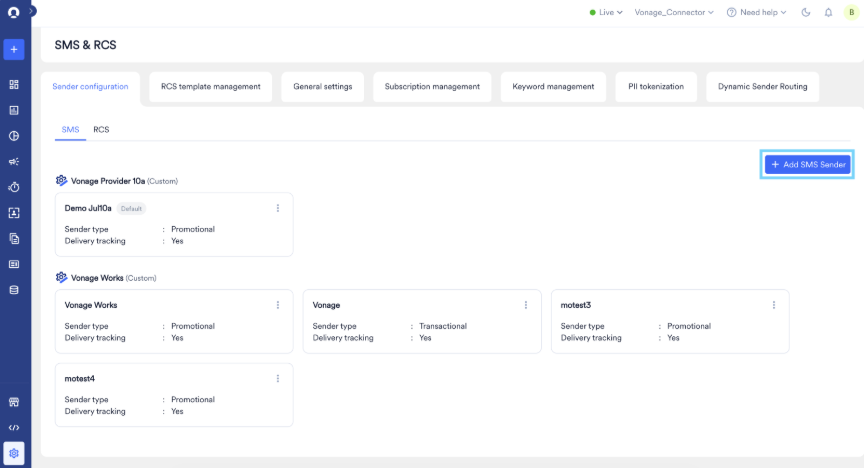The image size is (864, 468).
Task: Open the code brackets developer icon in sidebar
Action: tap(14, 428)
